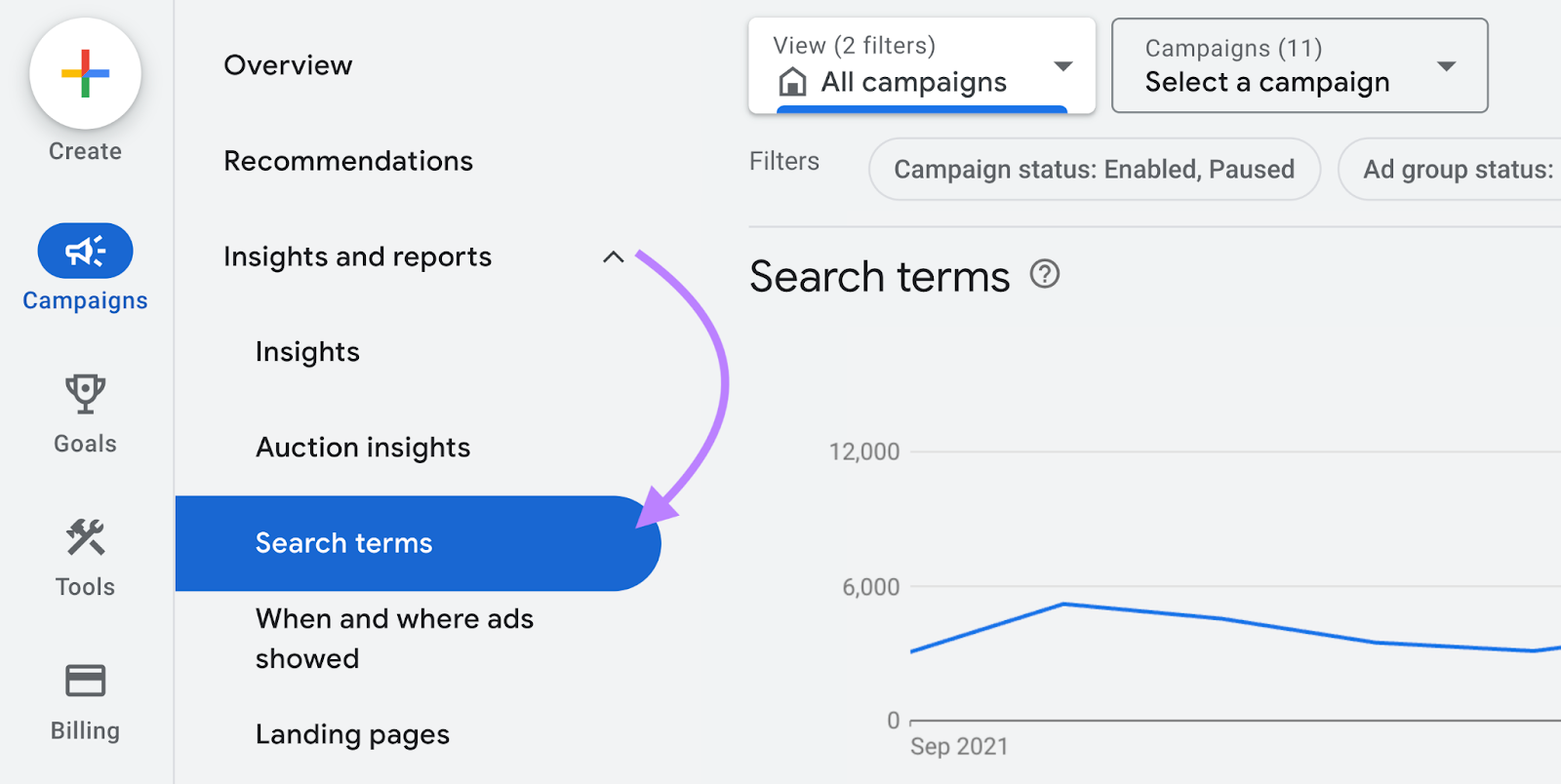This screenshot has width=1561, height=784.
Task: Select the Search terms menu item
Action: tap(343, 543)
